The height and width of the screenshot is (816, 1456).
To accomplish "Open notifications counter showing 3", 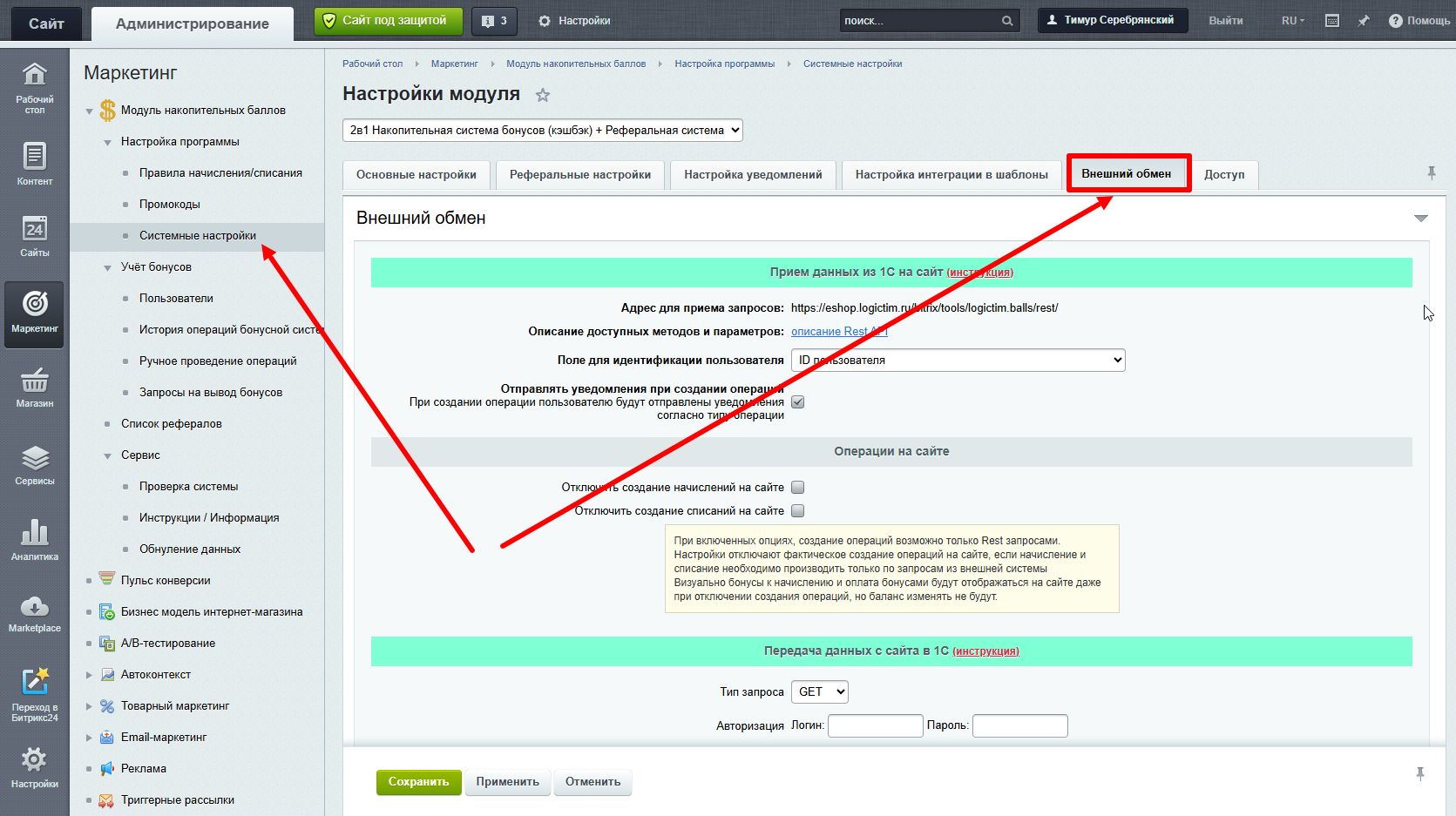I will coord(494,21).
